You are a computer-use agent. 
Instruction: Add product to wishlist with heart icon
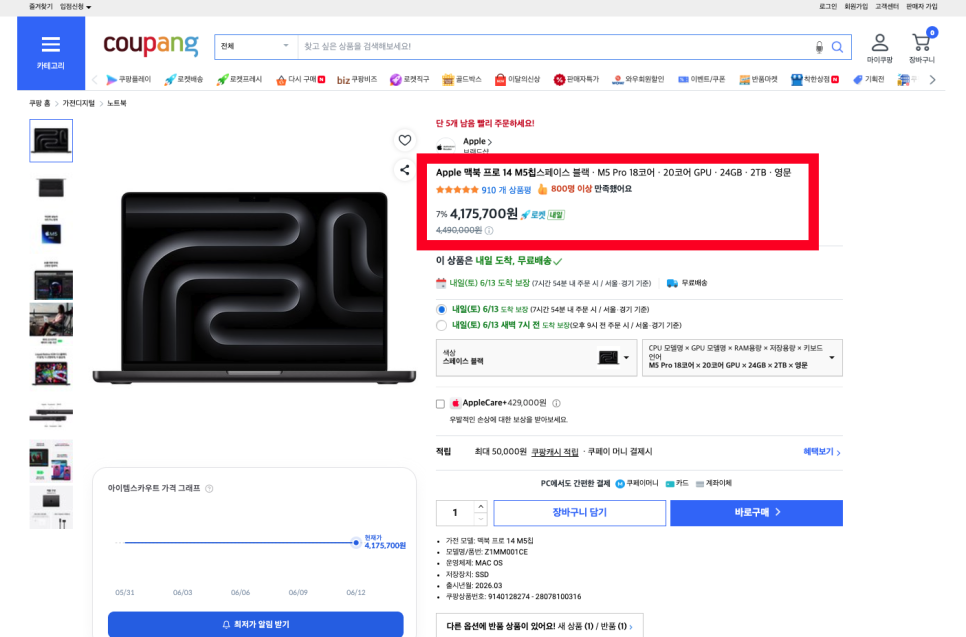405,140
